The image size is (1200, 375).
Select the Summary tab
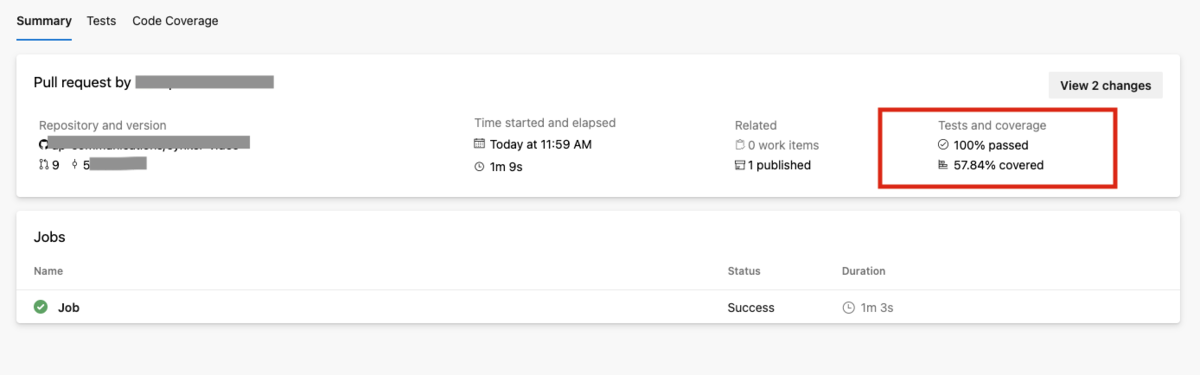44,20
